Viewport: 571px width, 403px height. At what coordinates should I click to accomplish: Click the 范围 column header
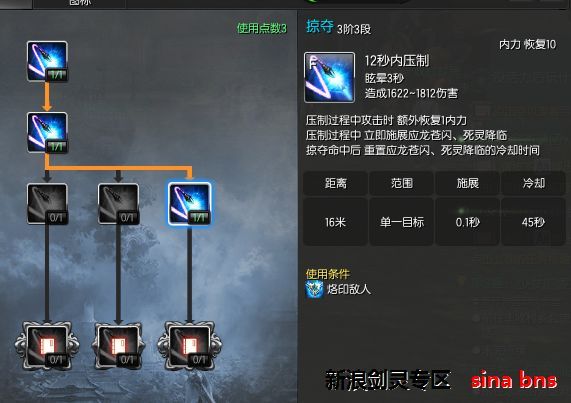click(x=402, y=183)
